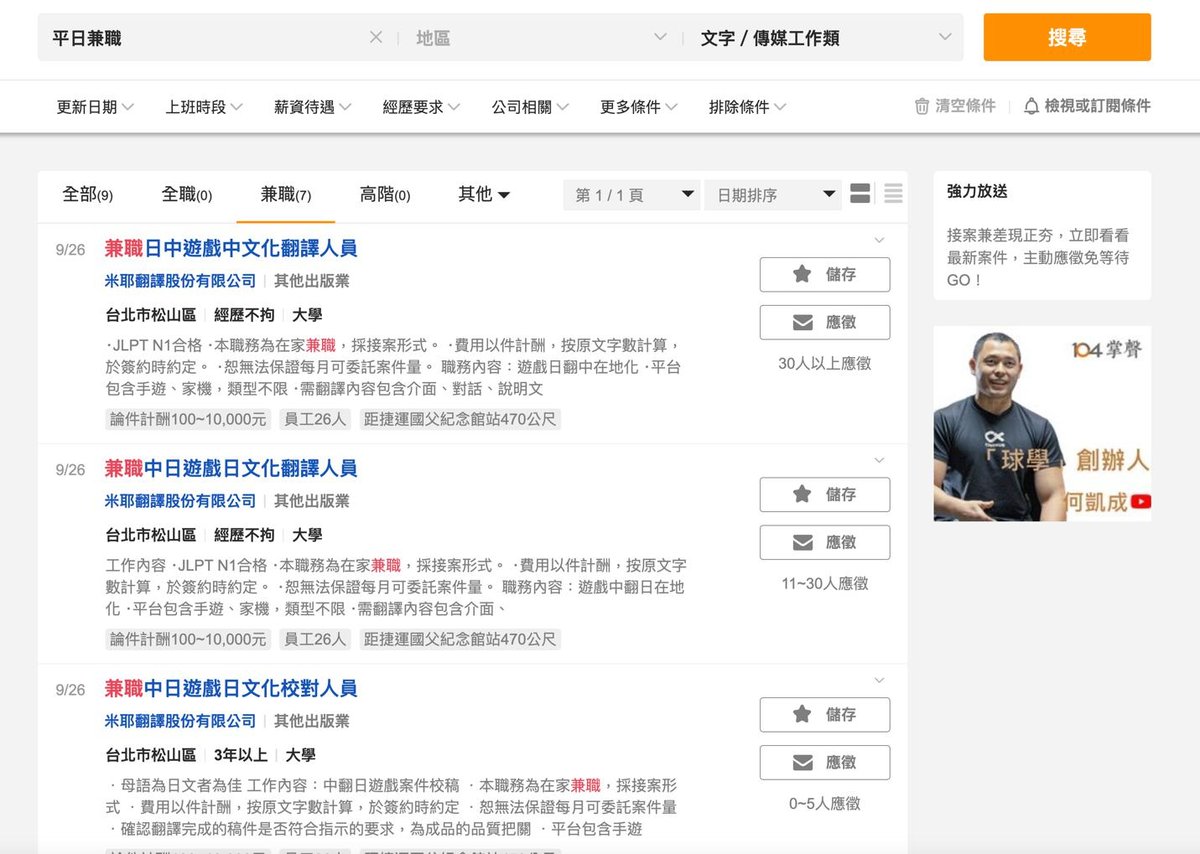
Task: Save the 日中遊戲中文化翻譯人員 job with the star button
Action: coord(824,275)
